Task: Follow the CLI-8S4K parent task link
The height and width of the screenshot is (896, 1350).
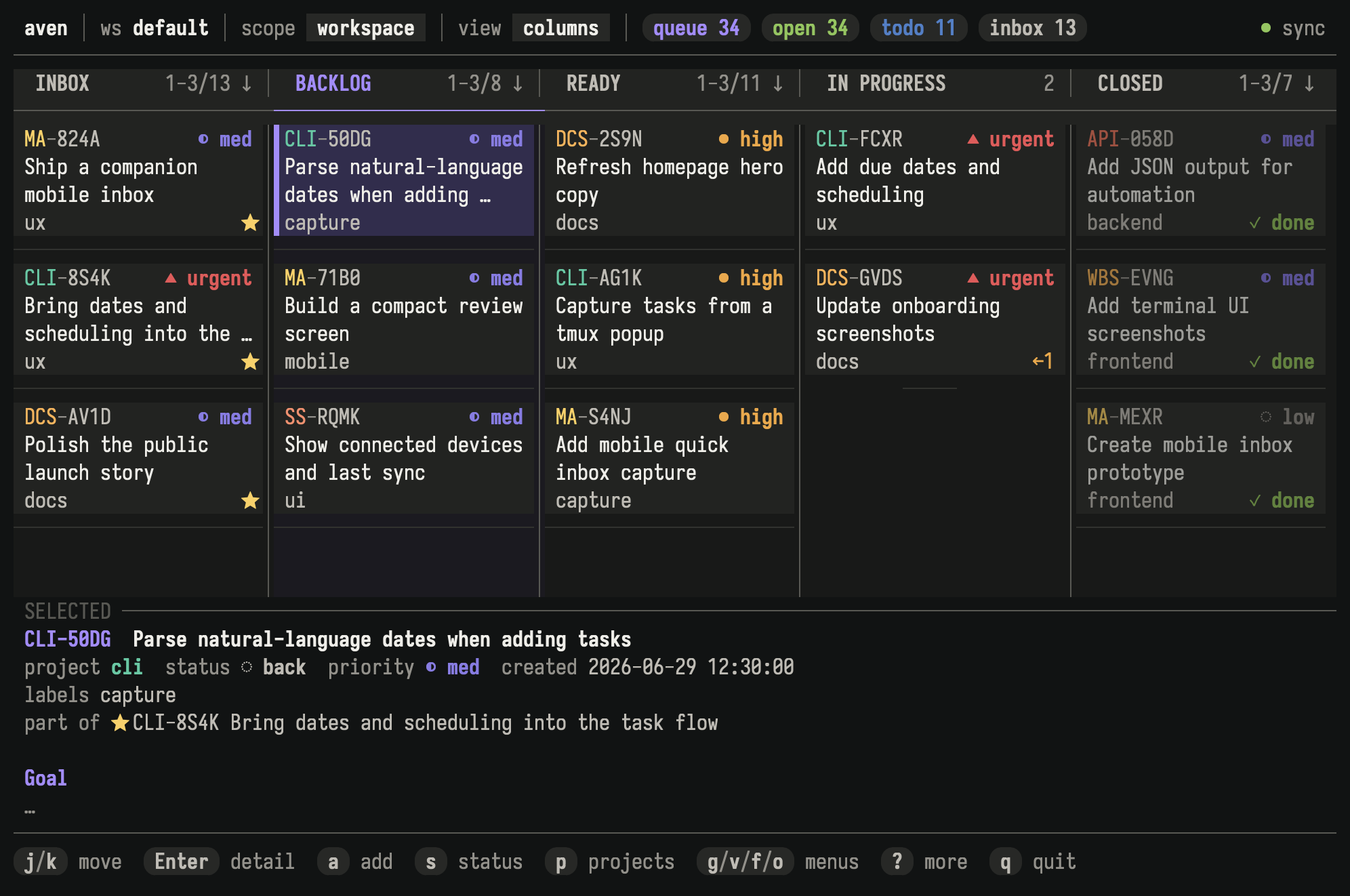Action: tap(426, 722)
